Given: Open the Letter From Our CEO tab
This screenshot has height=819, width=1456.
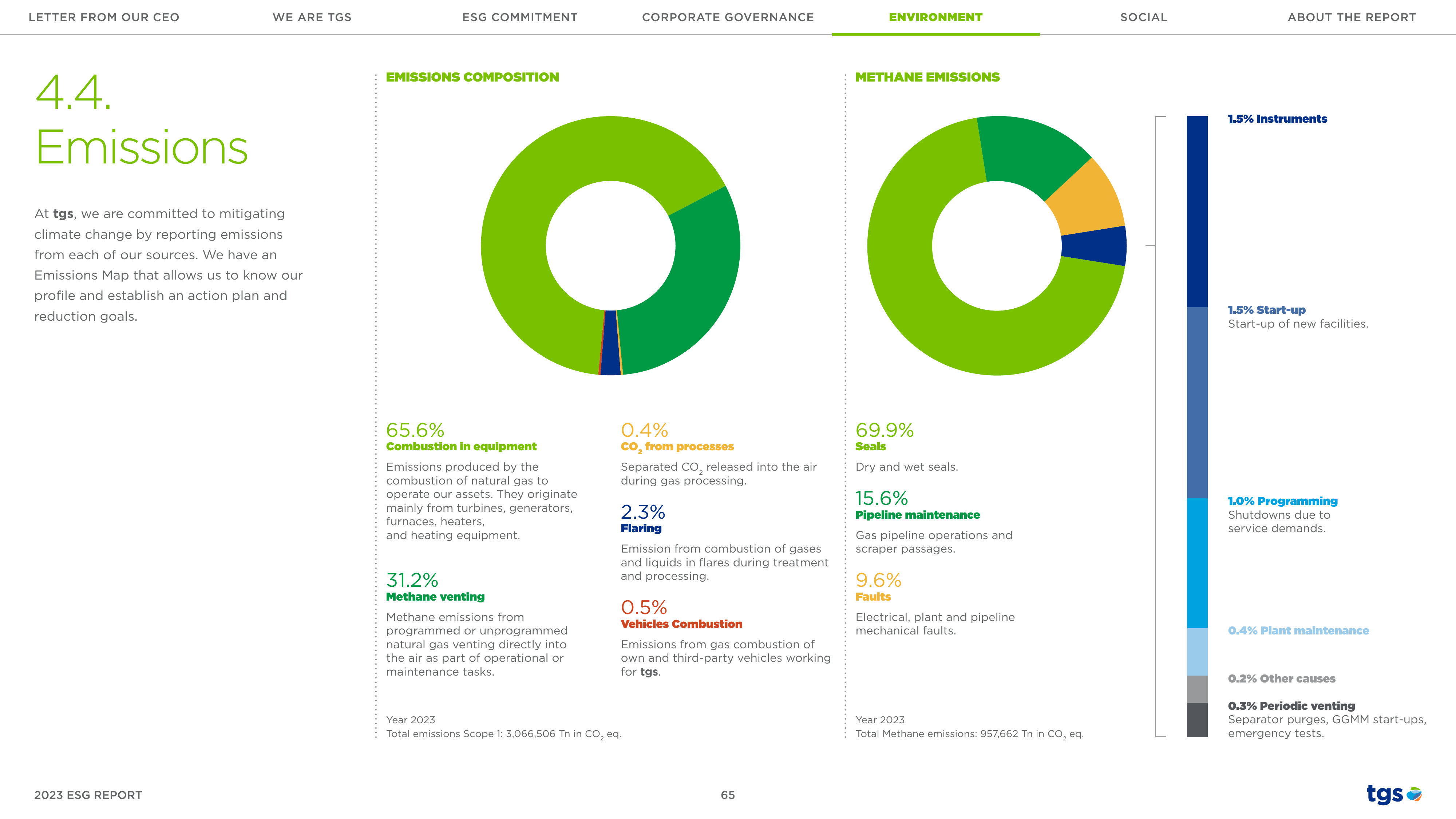Looking at the screenshot, I should (104, 17).
